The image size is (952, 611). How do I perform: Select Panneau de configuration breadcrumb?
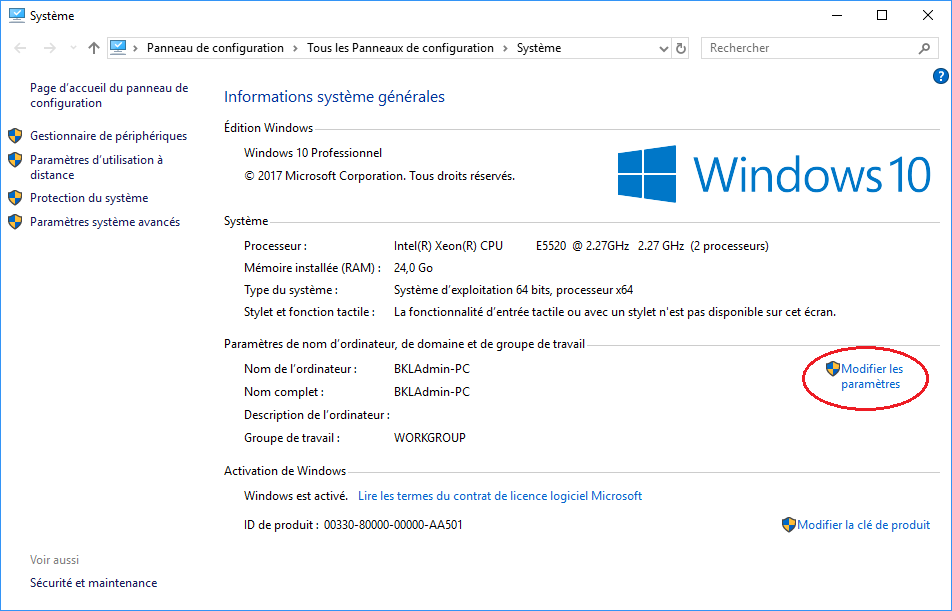[x=215, y=48]
